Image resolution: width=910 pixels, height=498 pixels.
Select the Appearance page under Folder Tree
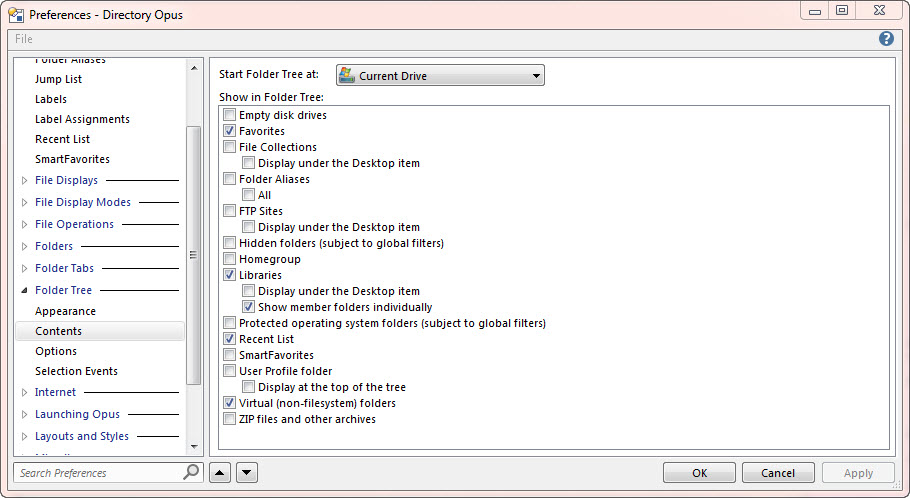pyautogui.click(x=65, y=311)
